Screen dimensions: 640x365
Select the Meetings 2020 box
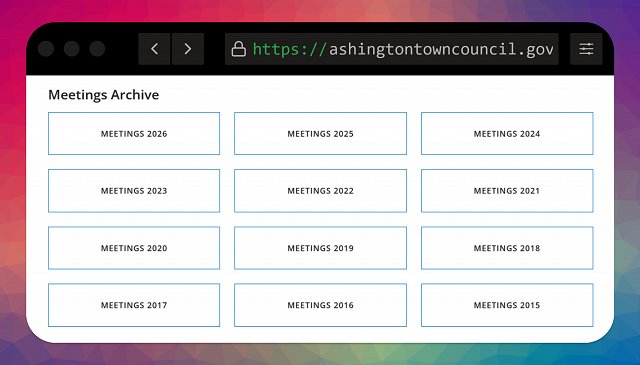pyautogui.click(x=134, y=248)
